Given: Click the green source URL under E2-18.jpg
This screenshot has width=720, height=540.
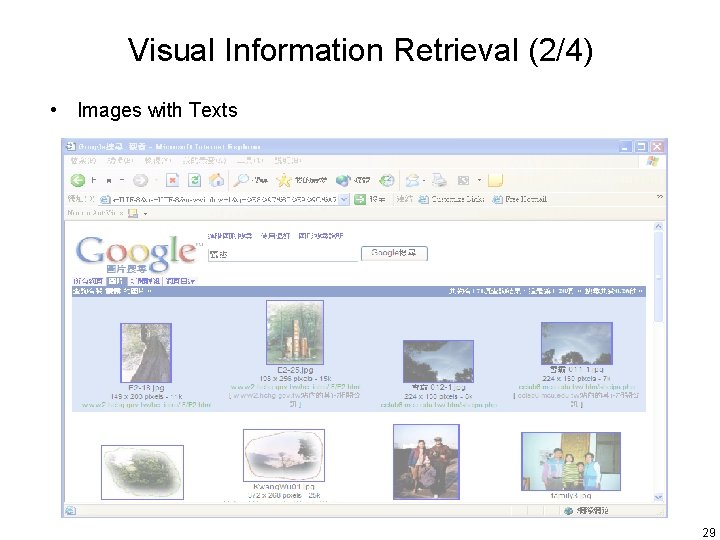Looking at the screenshot, I should [x=146, y=405].
